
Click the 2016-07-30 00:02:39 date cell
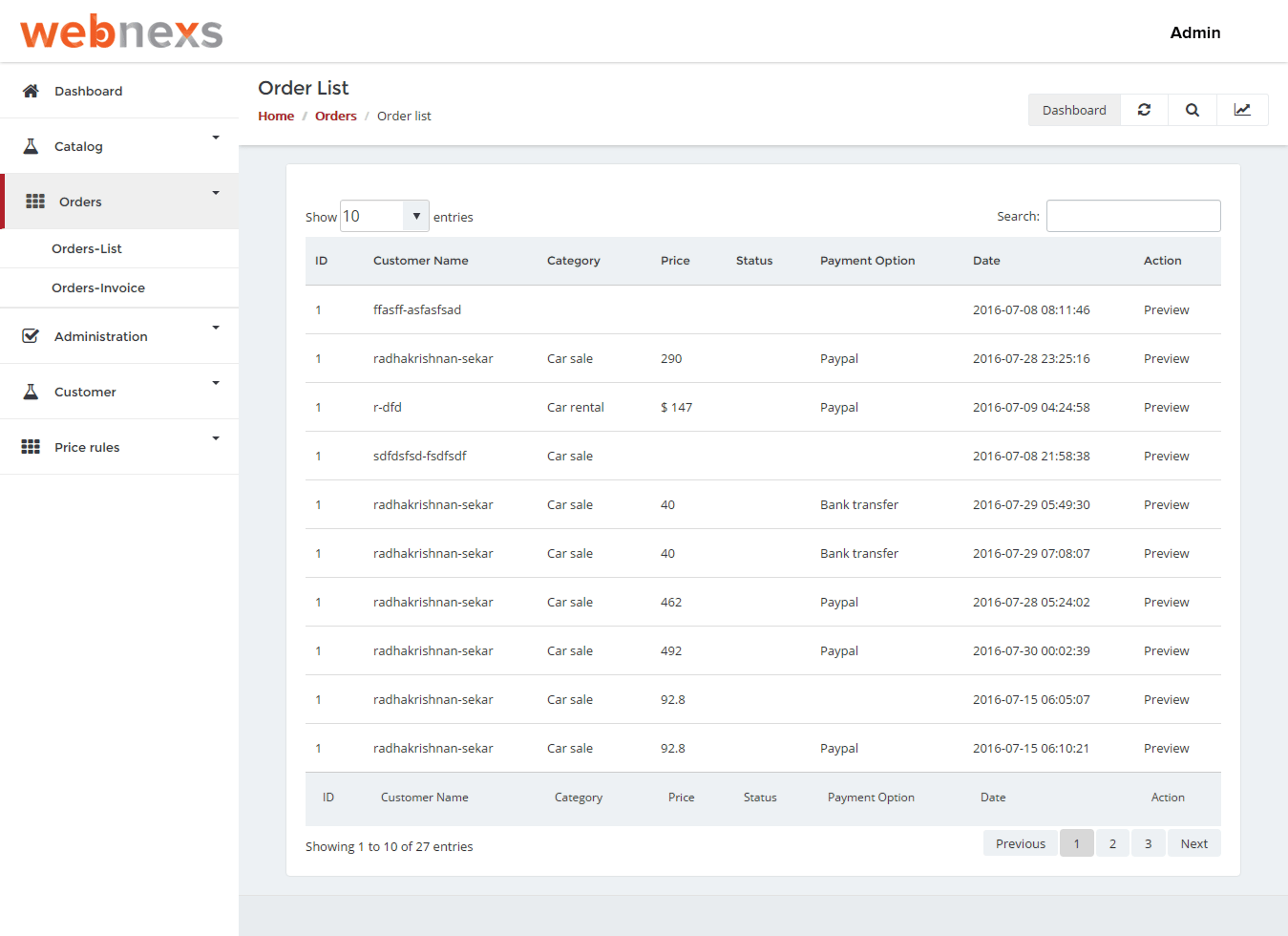[x=1031, y=650]
